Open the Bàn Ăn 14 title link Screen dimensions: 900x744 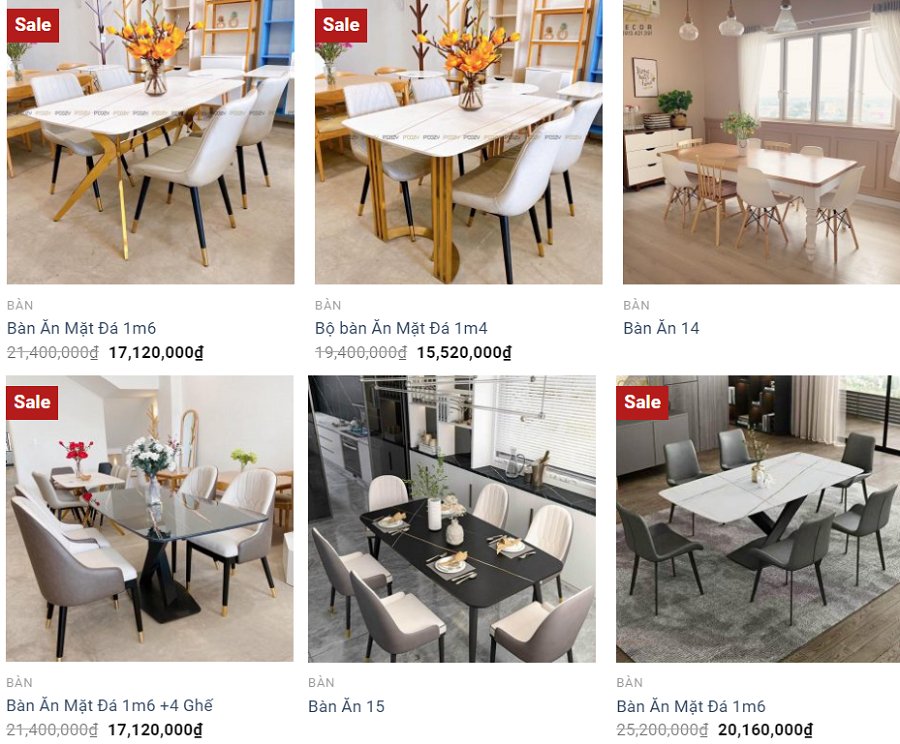[x=661, y=328]
